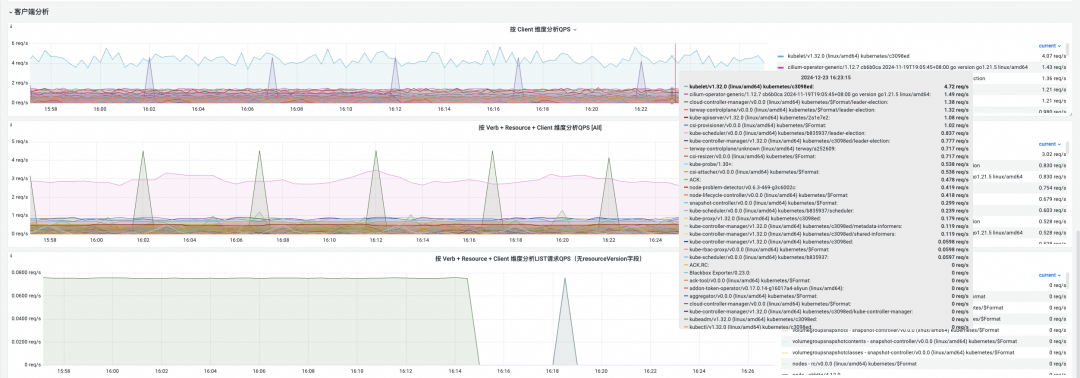Open the 按 Verb + Resource + Client 维度分析QPS [All] title
This screenshot has height=378, width=1080.
(540, 127)
